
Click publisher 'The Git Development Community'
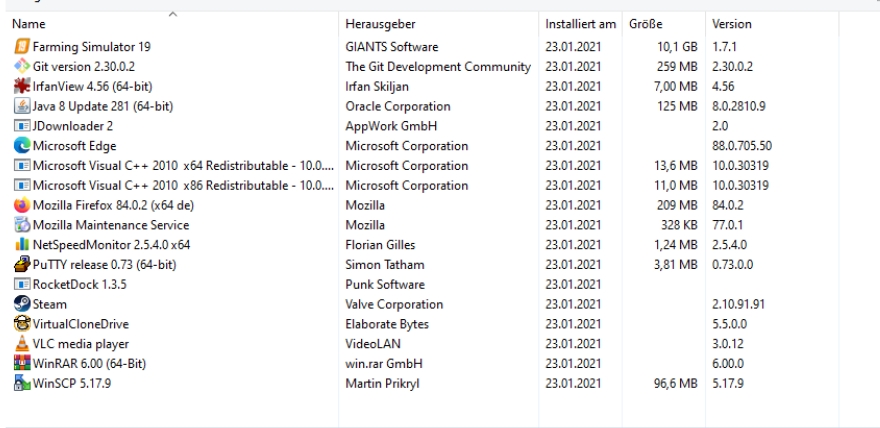pos(438,67)
